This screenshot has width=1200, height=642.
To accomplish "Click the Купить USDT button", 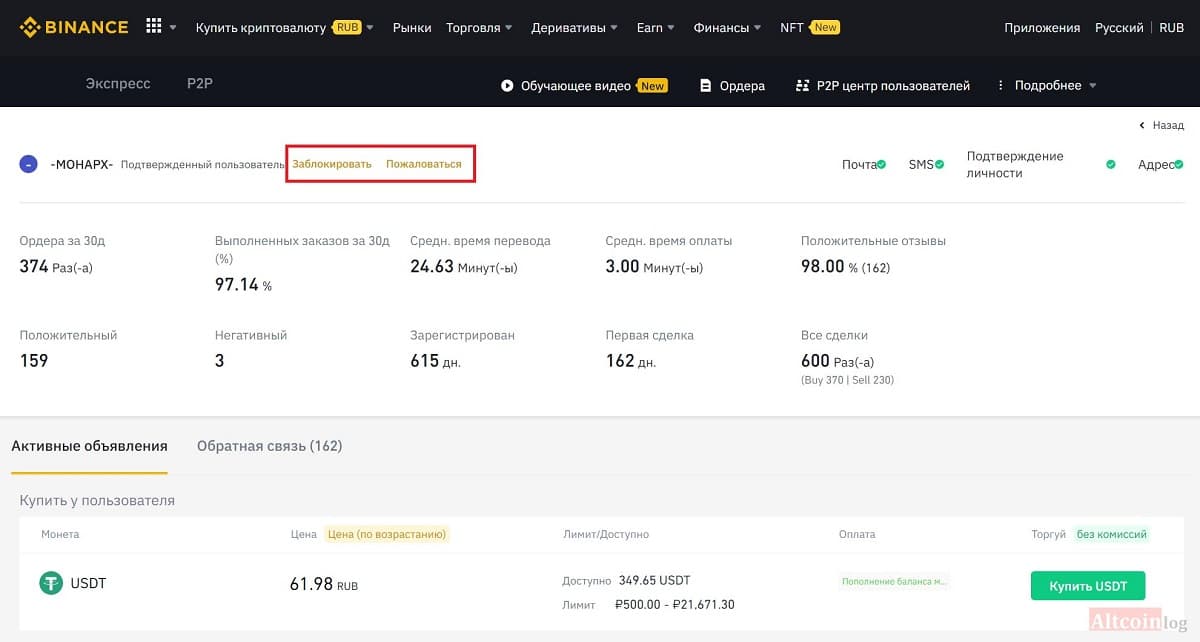I will click(1088, 586).
